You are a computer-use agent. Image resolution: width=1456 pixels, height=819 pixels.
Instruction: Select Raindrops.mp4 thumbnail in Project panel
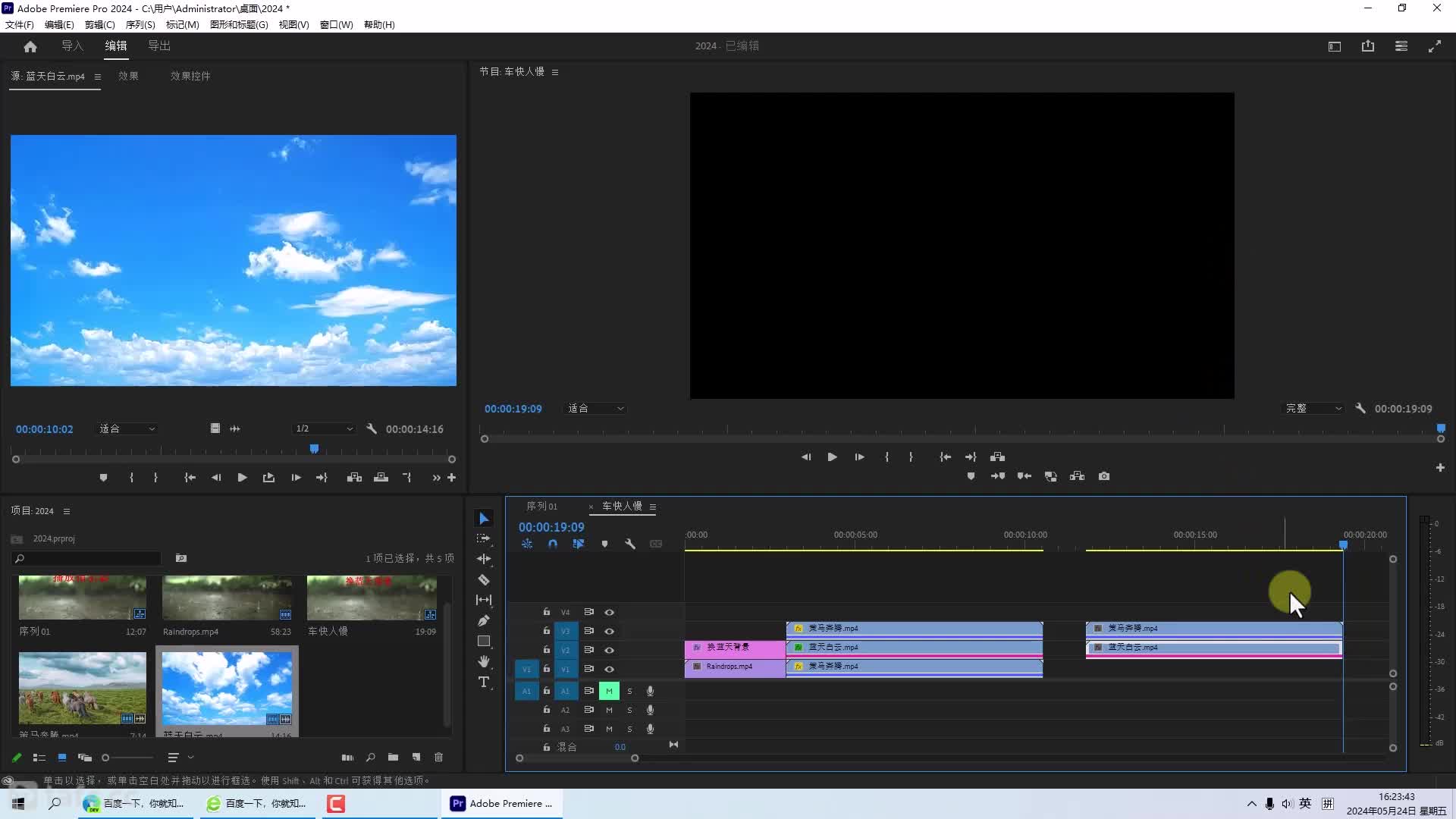(227, 598)
